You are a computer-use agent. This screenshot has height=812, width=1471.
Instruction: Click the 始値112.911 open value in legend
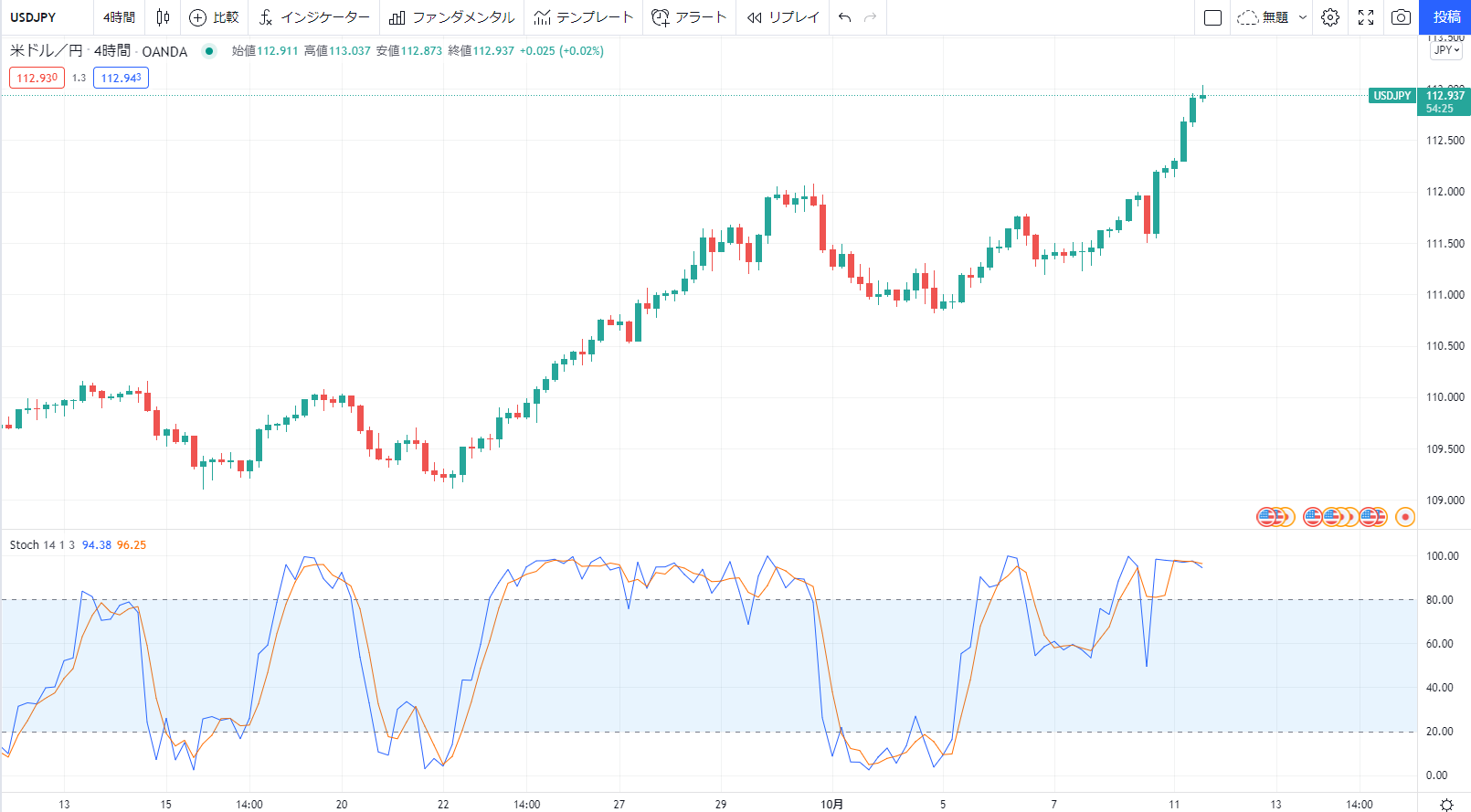(x=265, y=51)
